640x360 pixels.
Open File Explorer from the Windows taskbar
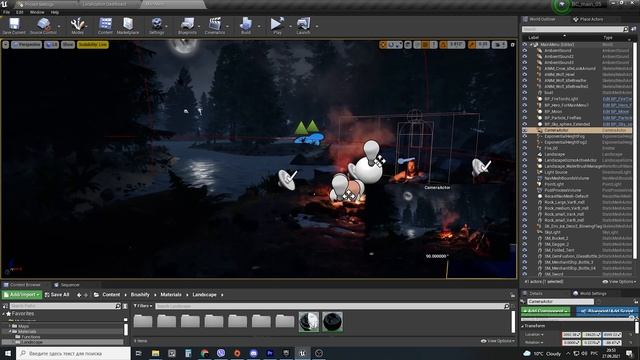pos(156,353)
